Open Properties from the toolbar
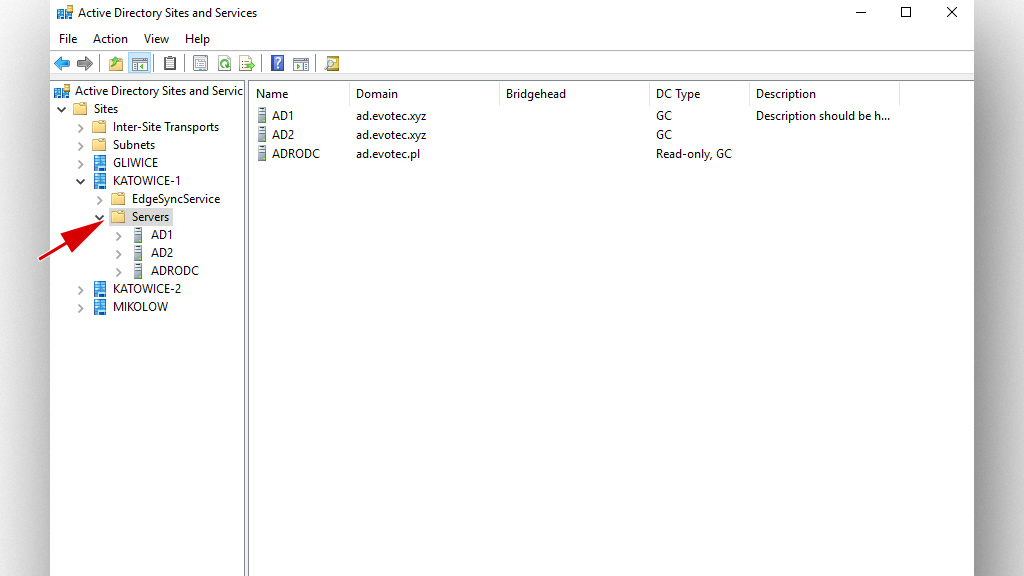The height and width of the screenshot is (576, 1024). click(x=200, y=63)
